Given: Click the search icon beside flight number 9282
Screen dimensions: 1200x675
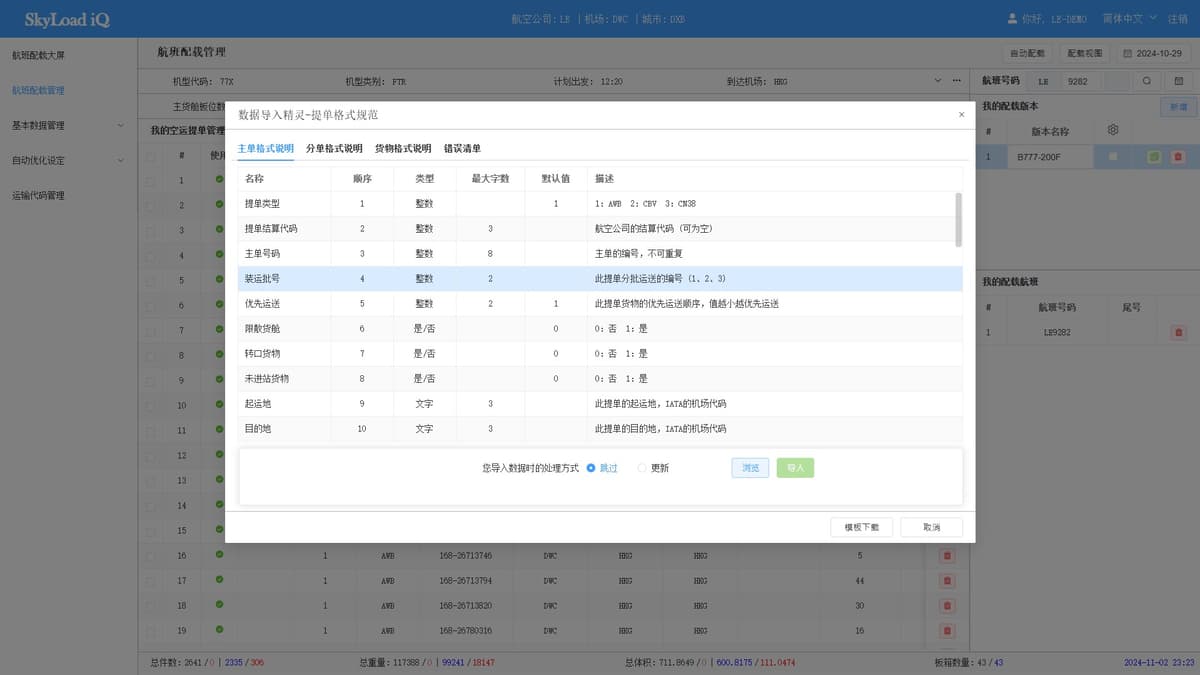Looking at the screenshot, I should (1147, 80).
